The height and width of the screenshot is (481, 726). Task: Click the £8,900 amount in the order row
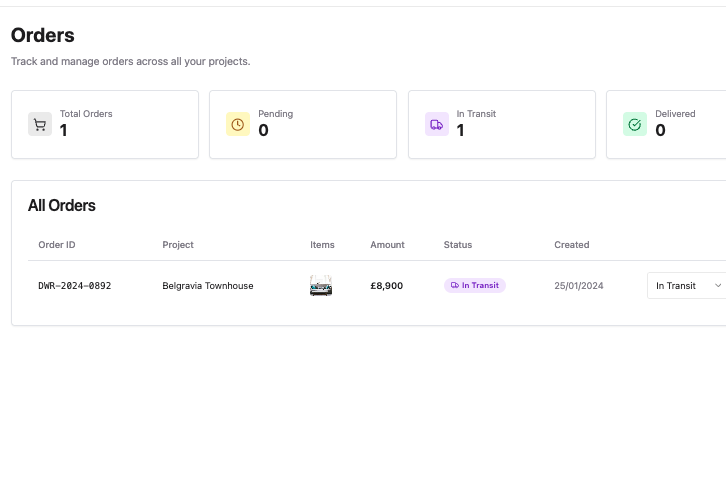[387, 286]
